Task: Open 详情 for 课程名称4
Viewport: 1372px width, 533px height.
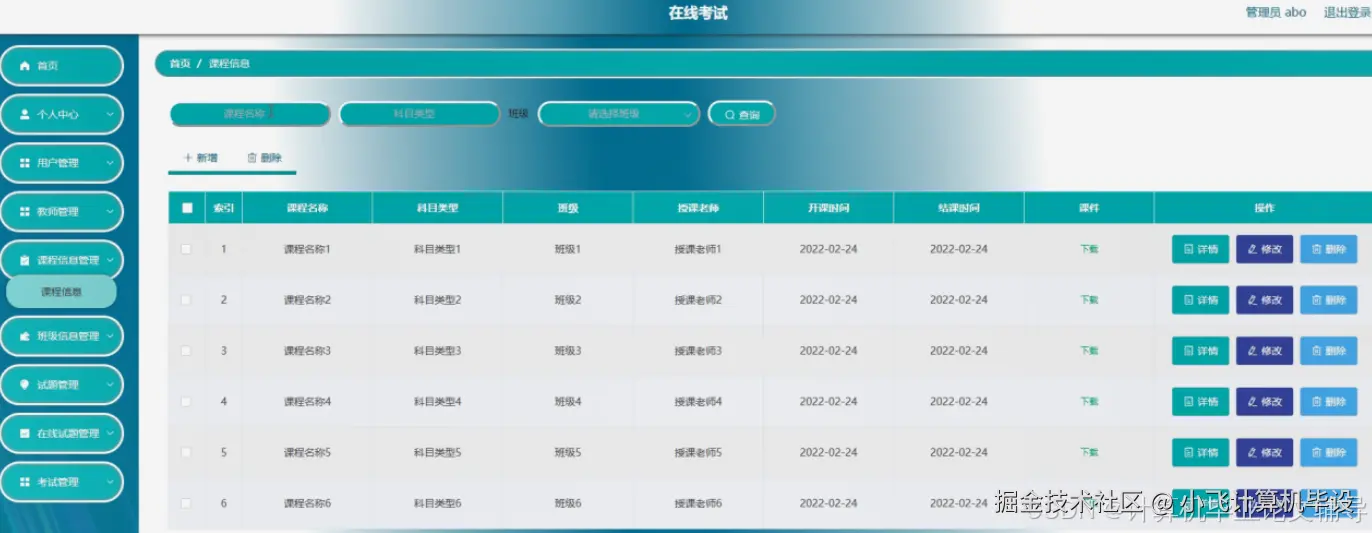Action: (x=1200, y=402)
